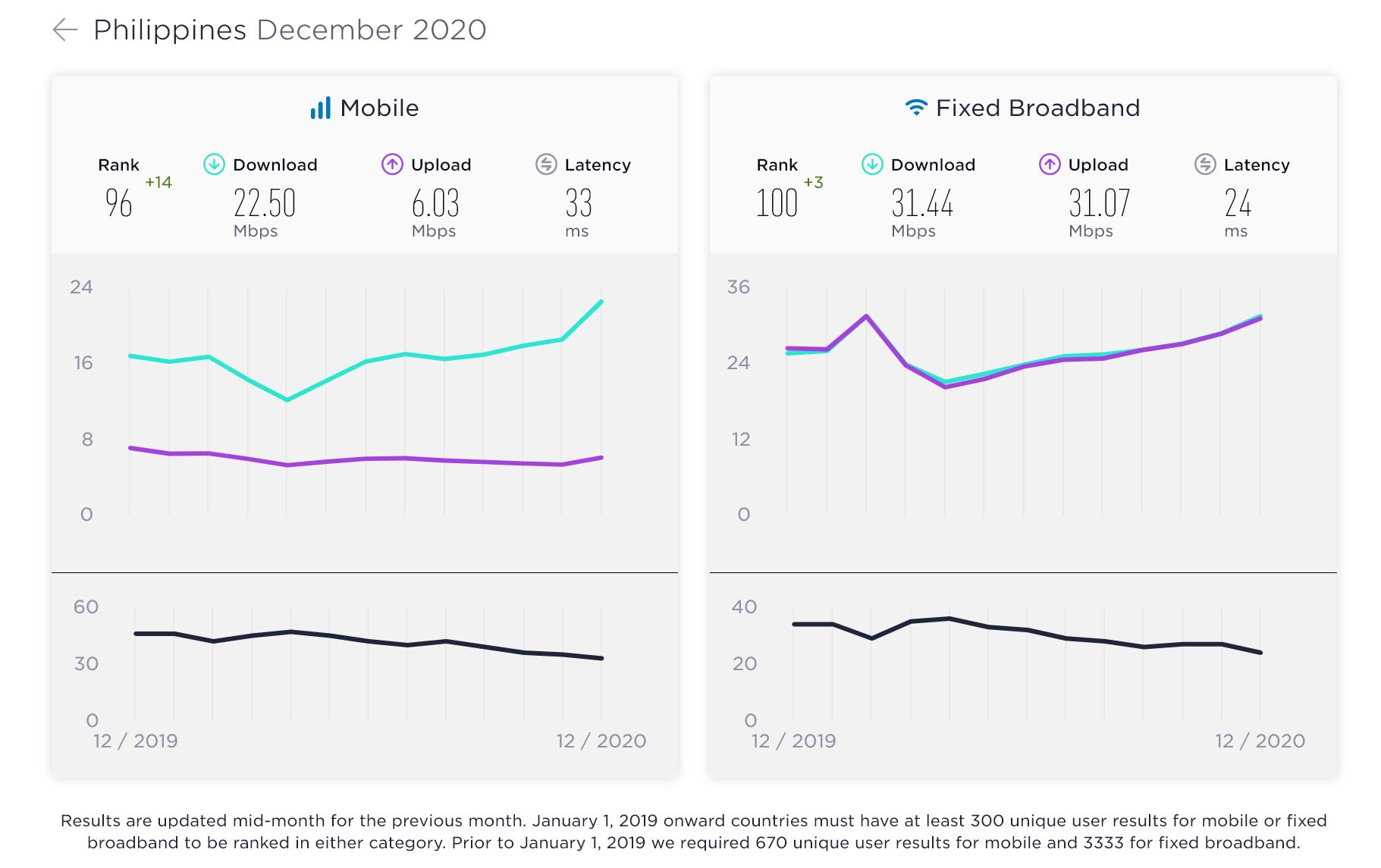Click the Fixed Broadband Download icon
Image resolution: width=1381 pixels, height=868 pixels.
(x=872, y=165)
